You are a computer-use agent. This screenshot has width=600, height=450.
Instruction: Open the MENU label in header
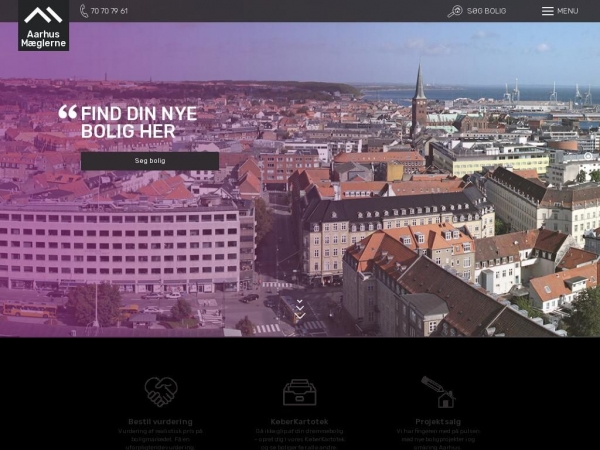[567, 11]
